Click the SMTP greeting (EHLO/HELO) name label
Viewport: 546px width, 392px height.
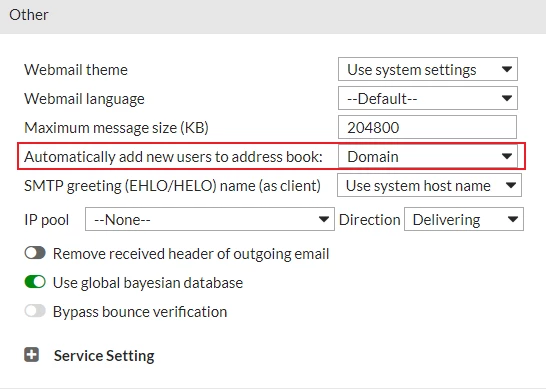pos(172,186)
